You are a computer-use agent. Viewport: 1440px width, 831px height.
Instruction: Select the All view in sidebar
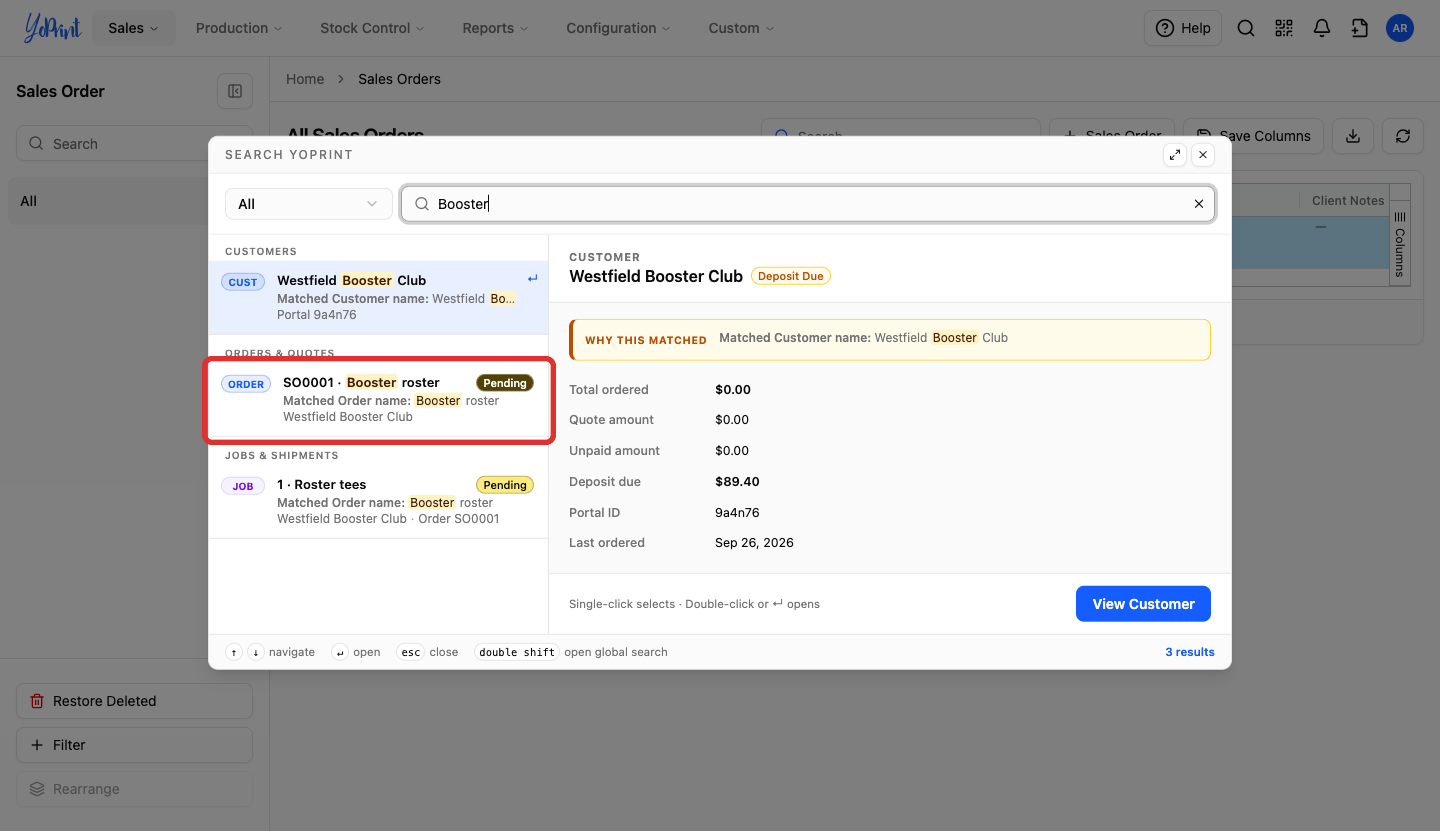(x=134, y=201)
